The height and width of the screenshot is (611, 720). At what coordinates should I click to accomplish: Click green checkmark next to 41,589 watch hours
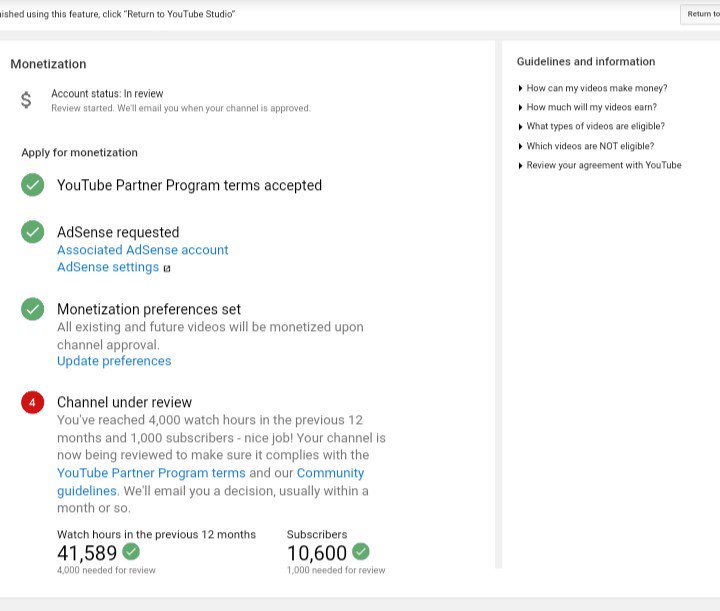(x=131, y=551)
